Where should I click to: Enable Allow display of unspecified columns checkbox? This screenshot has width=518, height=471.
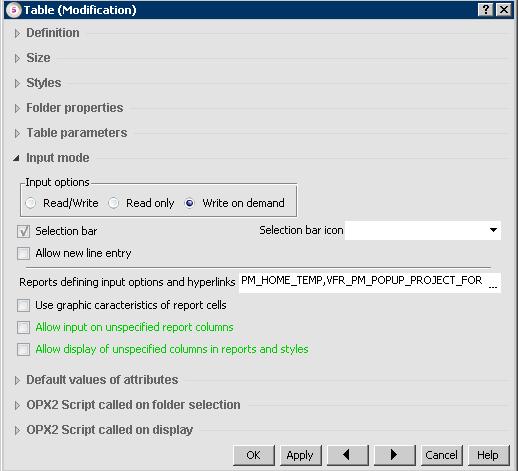pyautogui.click(x=23, y=349)
